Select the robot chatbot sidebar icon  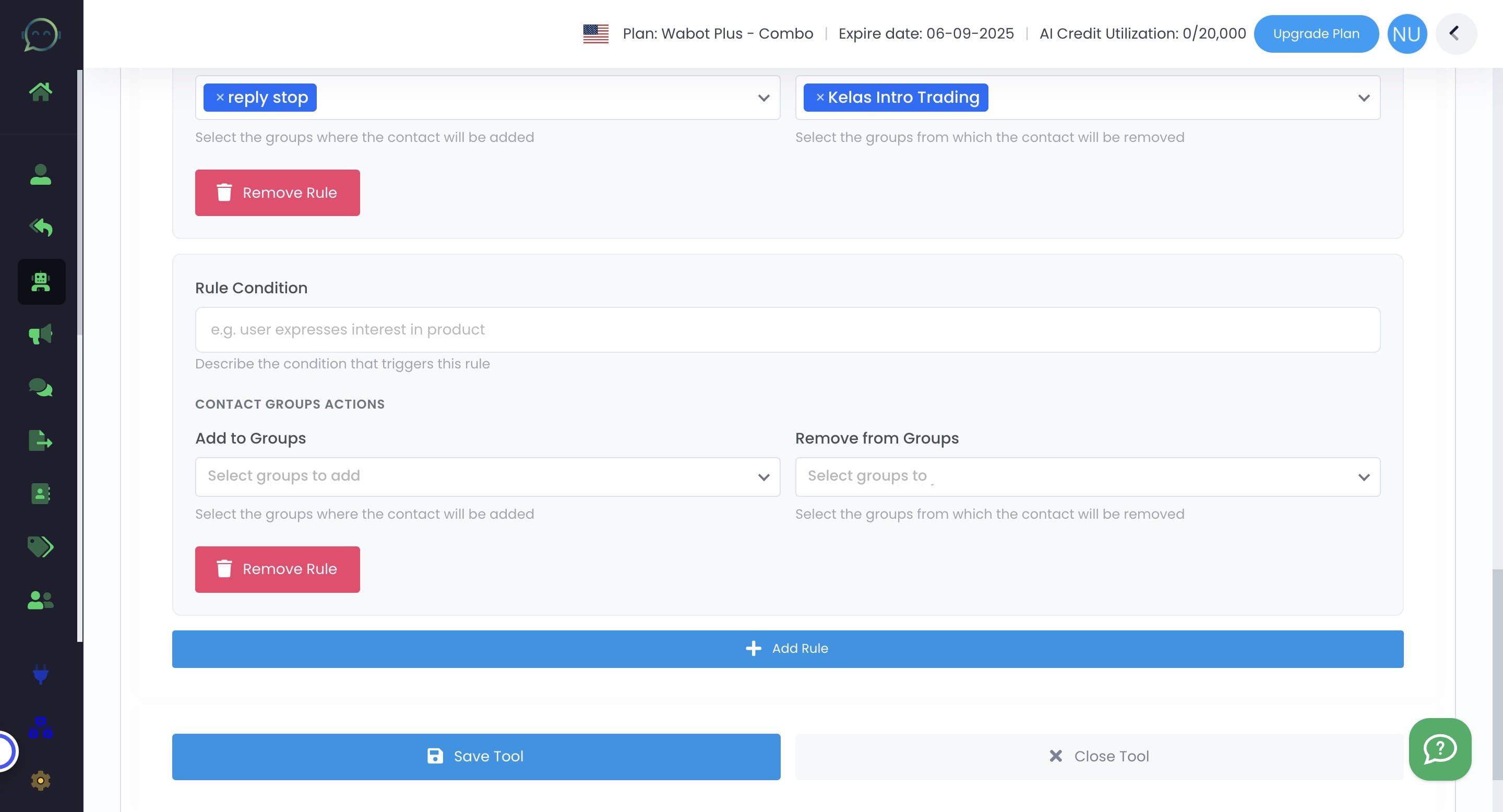[41, 282]
